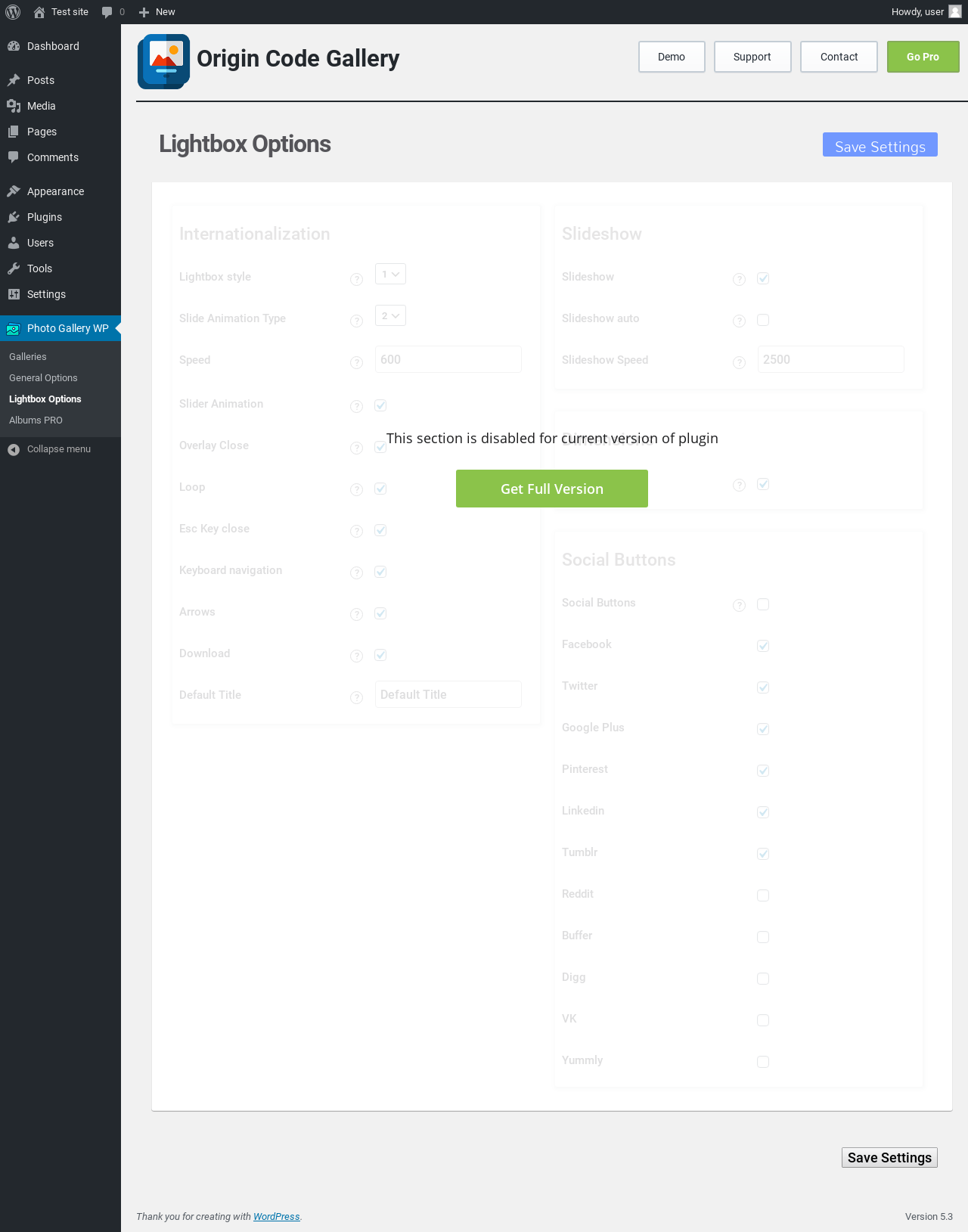Click the Photo Gallery WP menu icon
Viewport: 968px width, 1232px height.
pos(13,328)
